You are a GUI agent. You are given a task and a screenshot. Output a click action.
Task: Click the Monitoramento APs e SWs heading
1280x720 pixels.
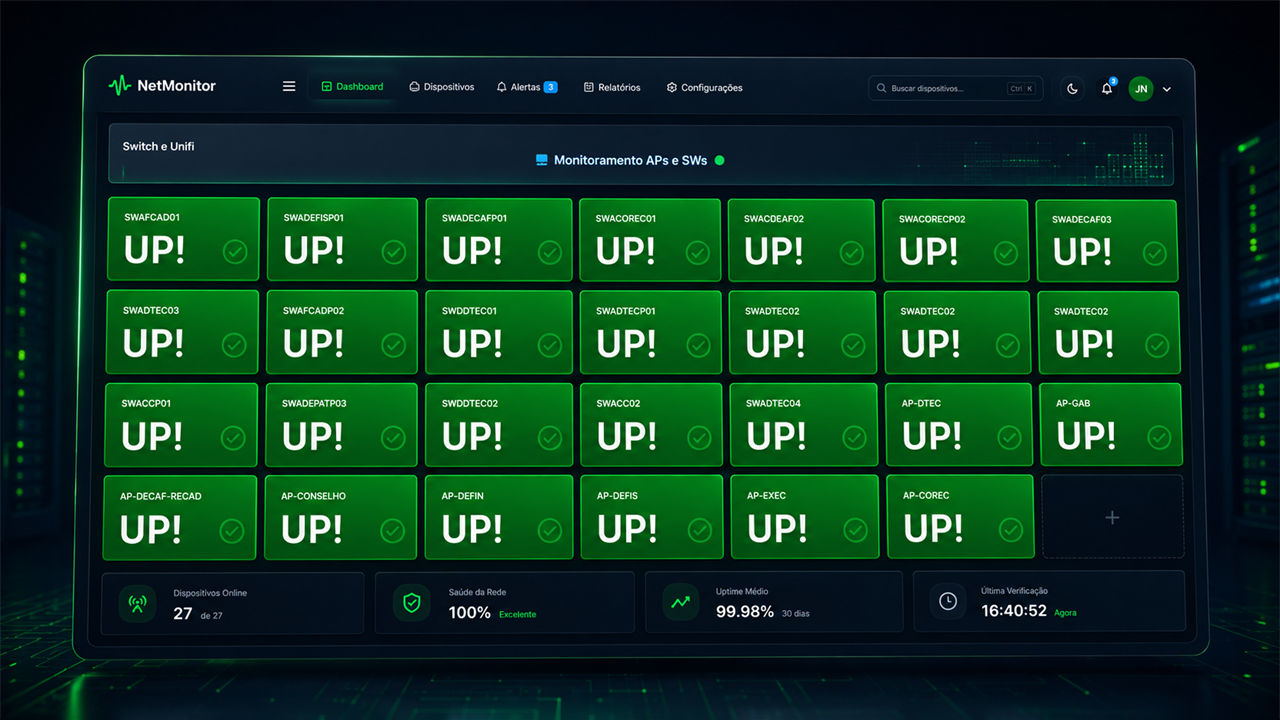pos(631,159)
